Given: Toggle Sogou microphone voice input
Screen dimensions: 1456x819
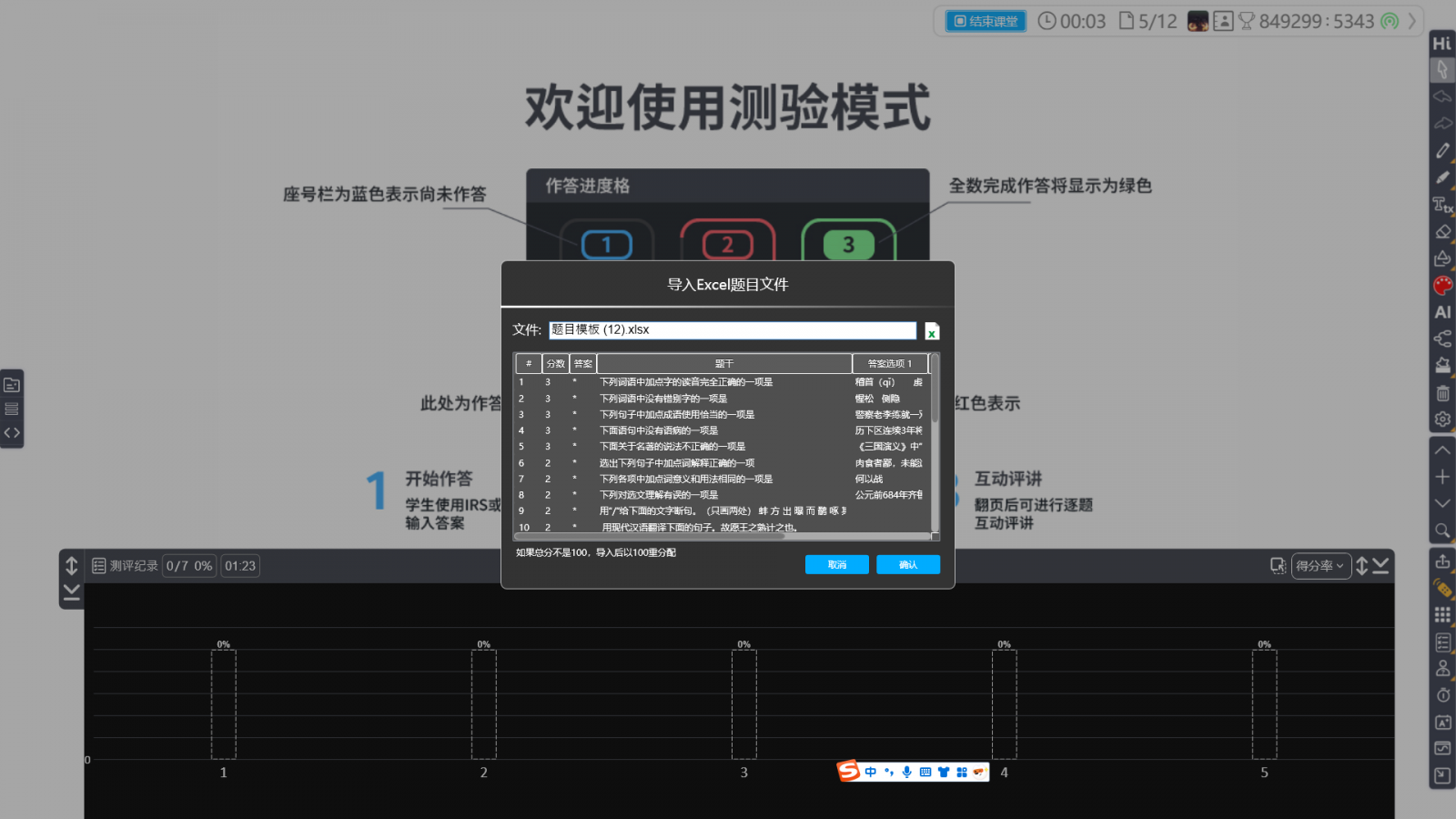Looking at the screenshot, I should pyautogui.click(x=906, y=772).
